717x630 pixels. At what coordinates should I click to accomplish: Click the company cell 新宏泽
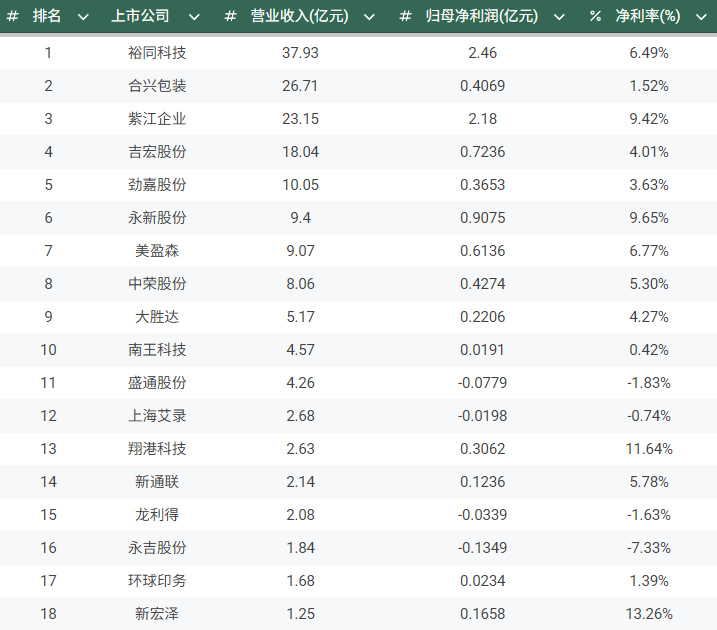(157, 614)
